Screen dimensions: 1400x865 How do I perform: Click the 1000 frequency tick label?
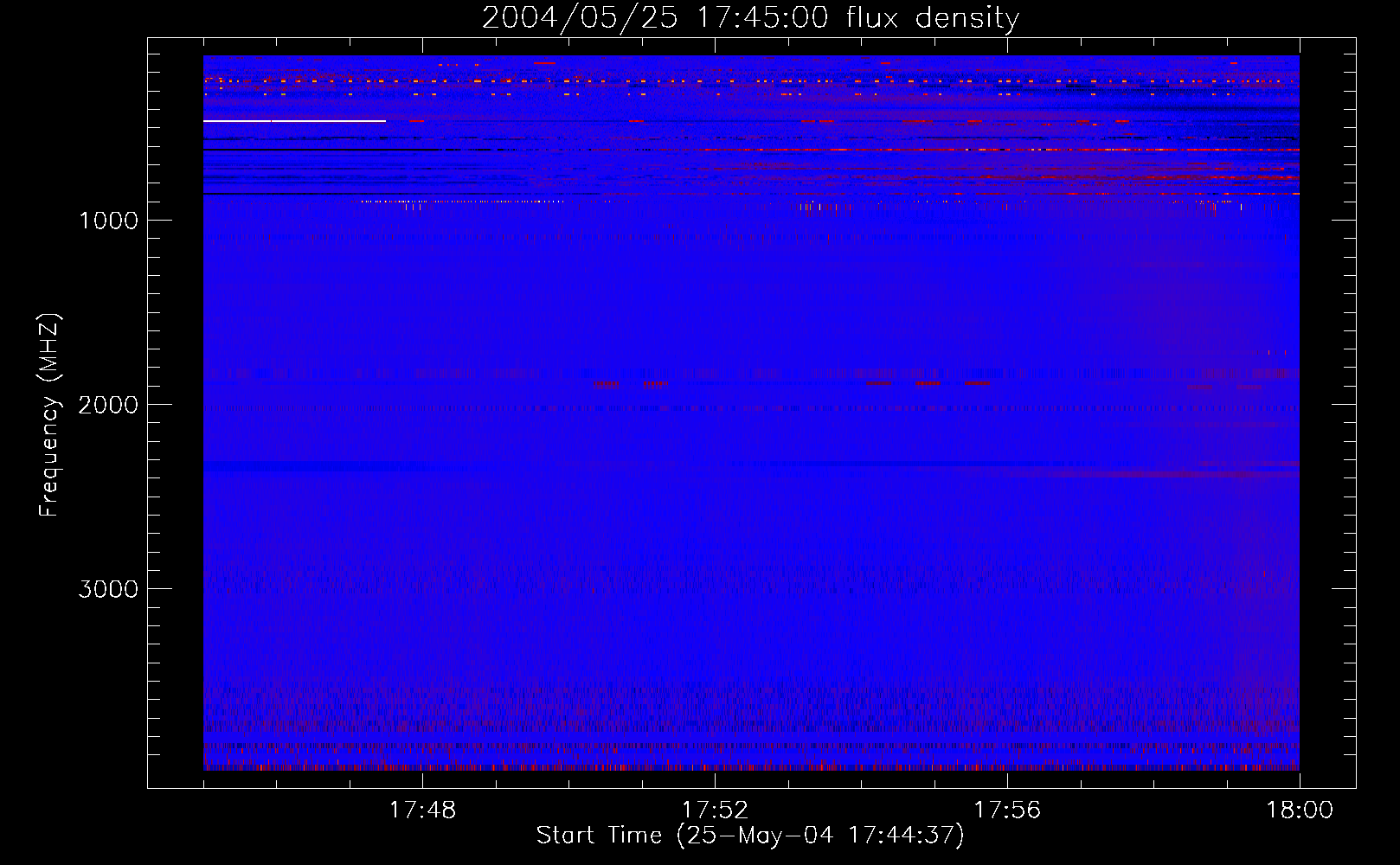coord(109,221)
